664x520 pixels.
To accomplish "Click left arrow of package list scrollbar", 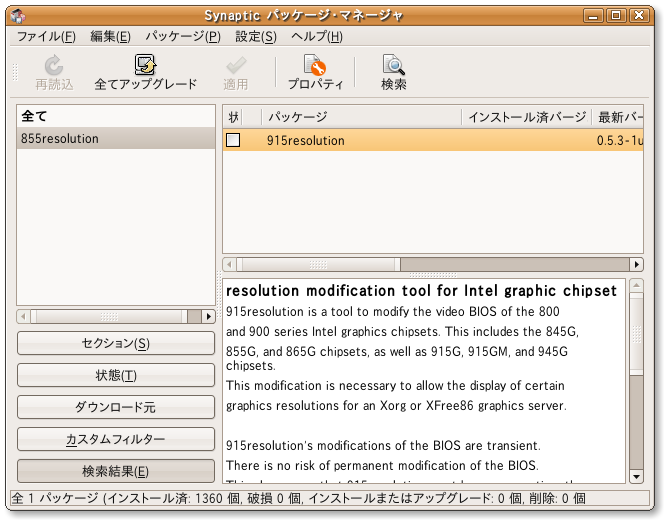I will pyautogui.click(x=229, y=265).
